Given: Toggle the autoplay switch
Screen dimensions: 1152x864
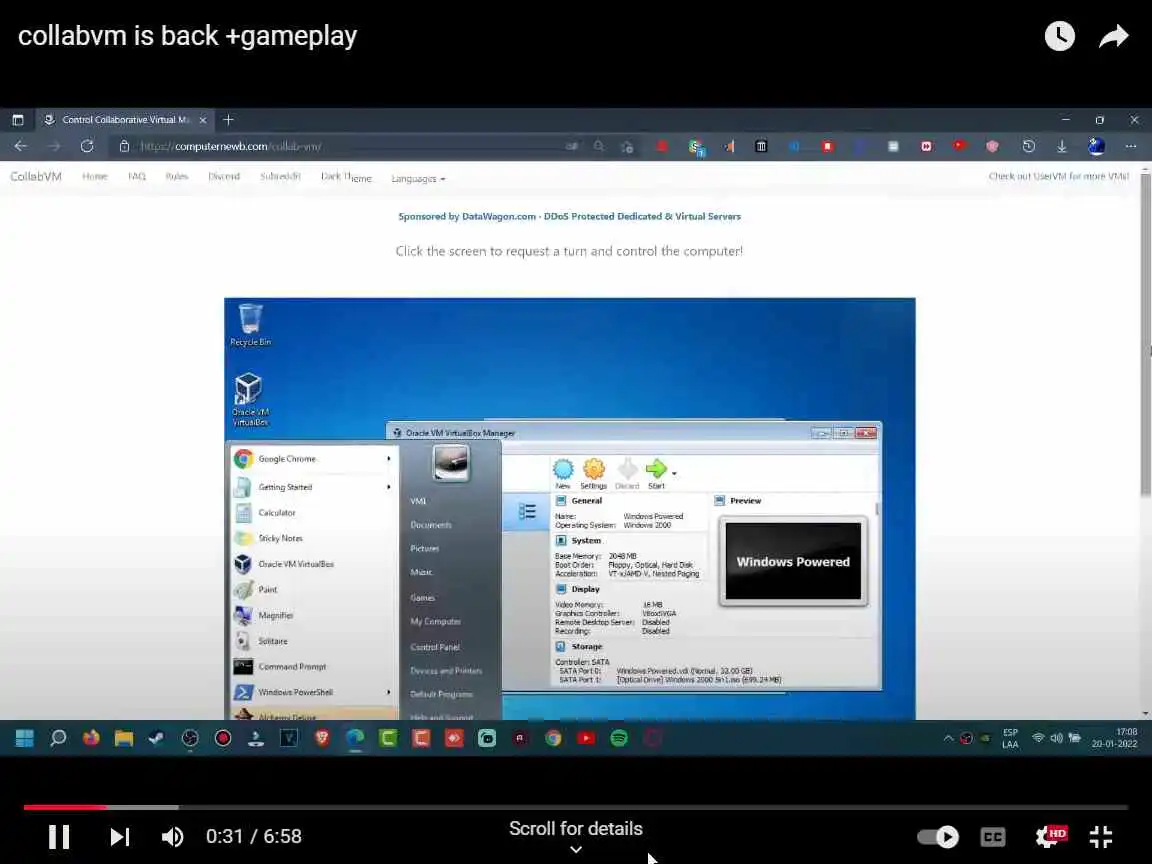Looking at the screenshot, I should coord(938,836).
